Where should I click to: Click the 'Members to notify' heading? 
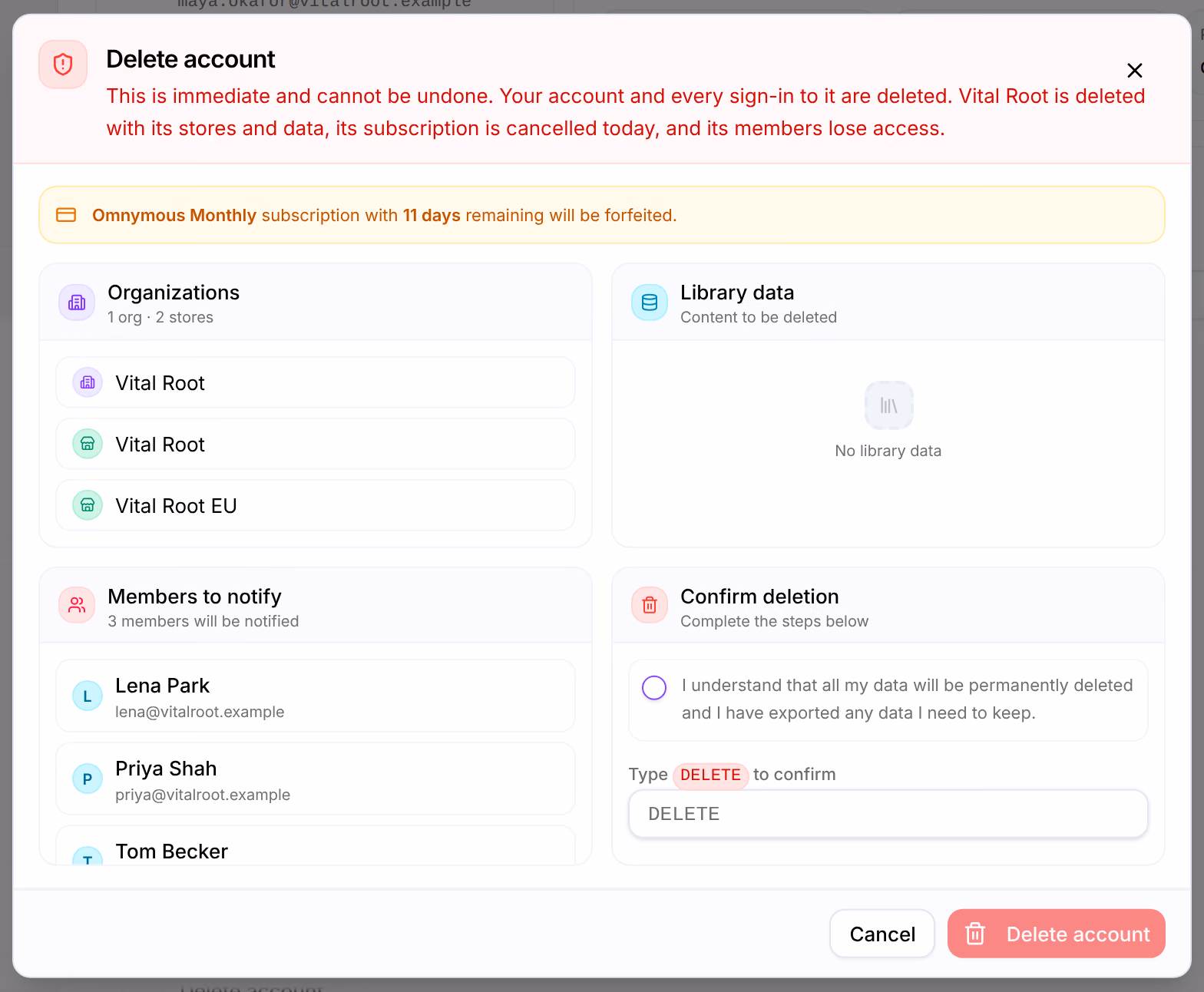click(x=195, y=597)
